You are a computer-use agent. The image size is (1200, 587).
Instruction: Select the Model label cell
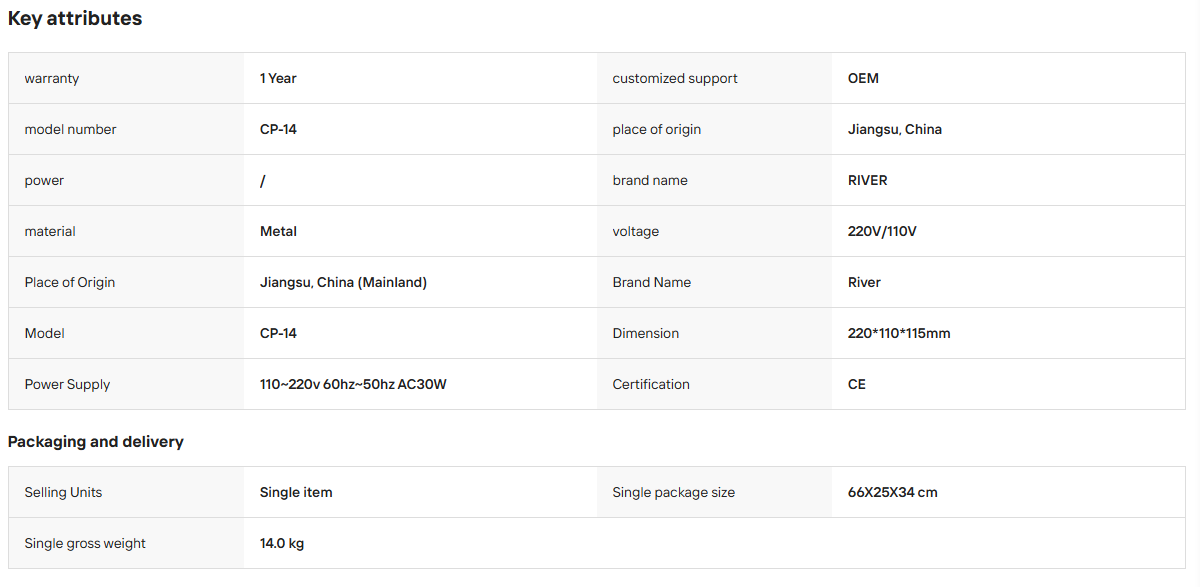click(126, 333)
